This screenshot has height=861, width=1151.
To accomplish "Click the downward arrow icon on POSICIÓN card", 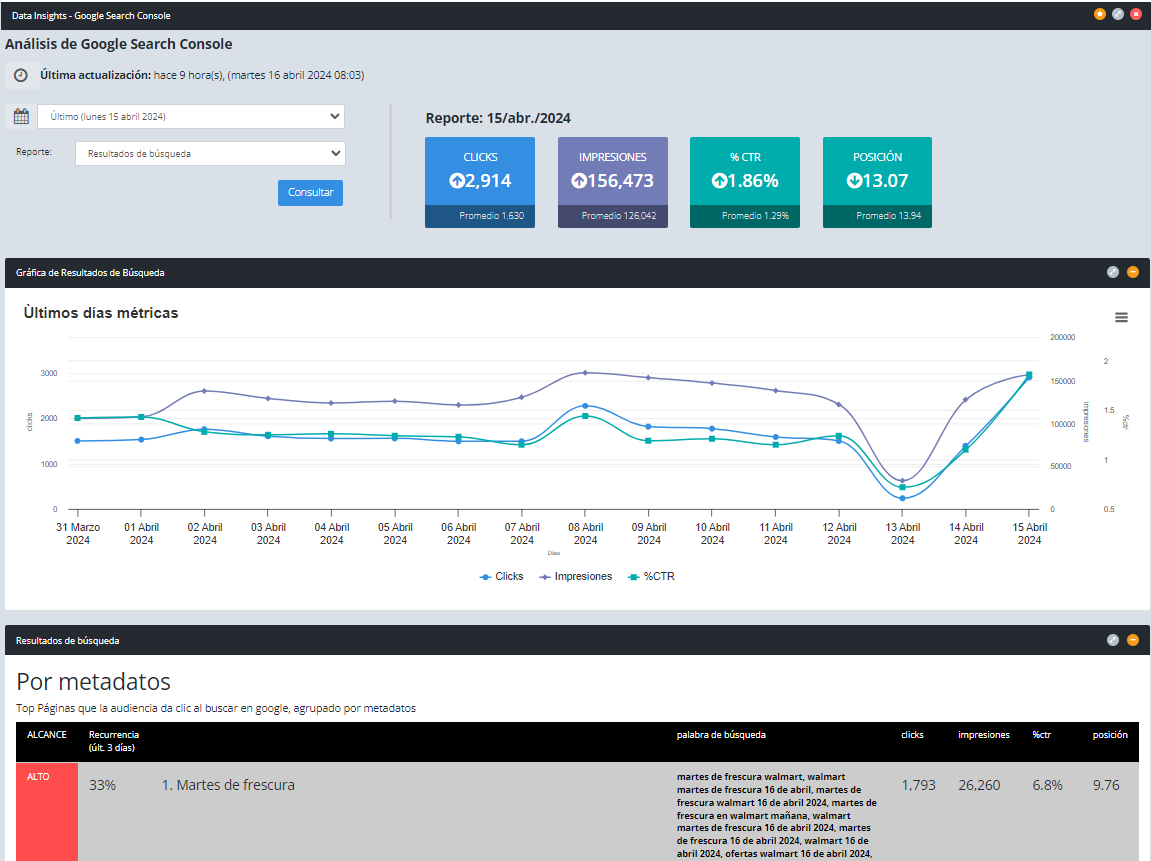I will (856, 182).
